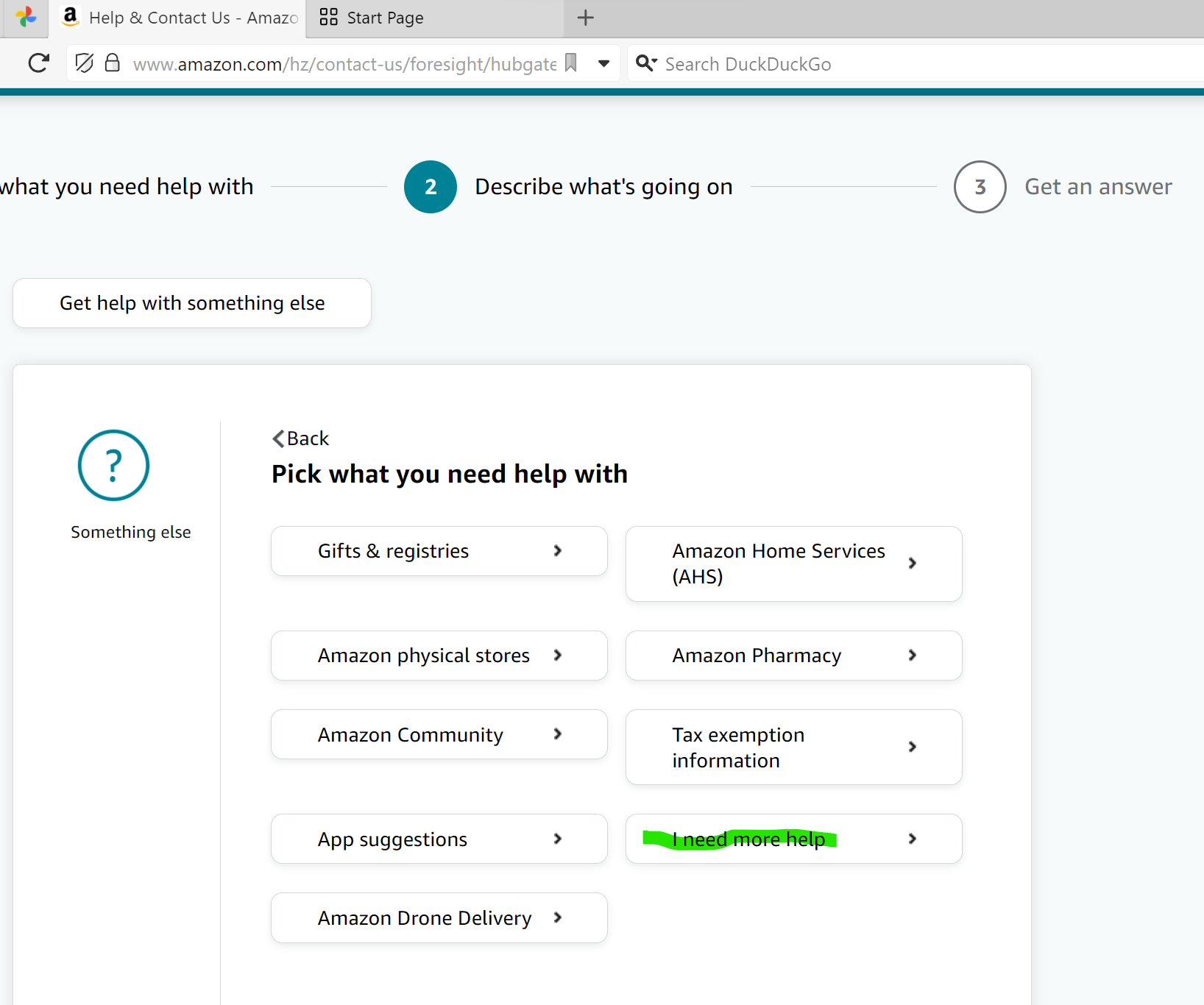Click the tracker blocker shield icon
The image size is (1204, 1005).
[85, 63]
